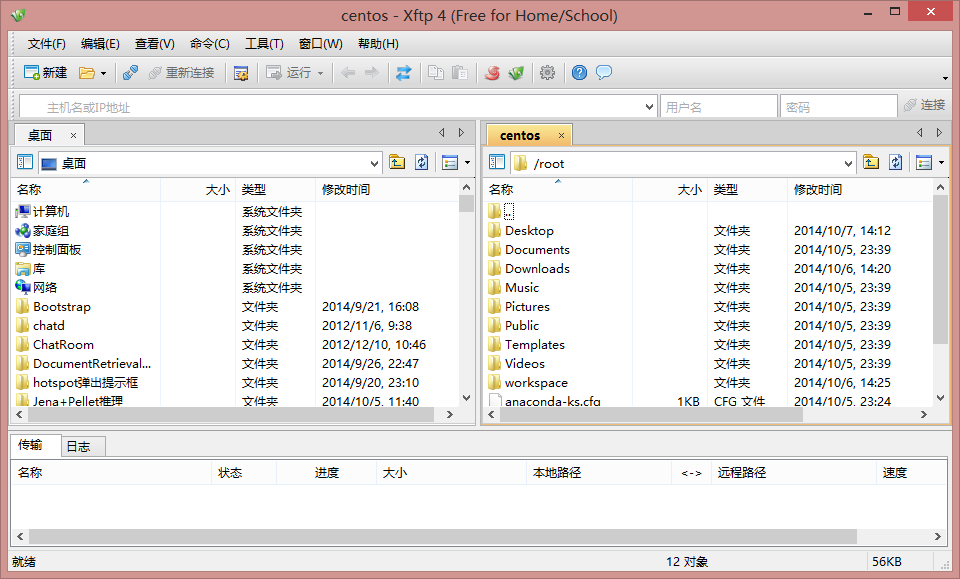The image size is (960, 579).
Task: Close the 桌面 local tab
Action: point(73,135)
